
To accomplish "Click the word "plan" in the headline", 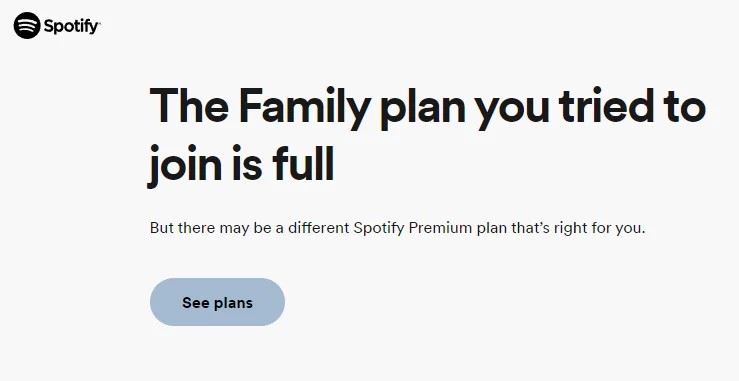I will [422, 108].
